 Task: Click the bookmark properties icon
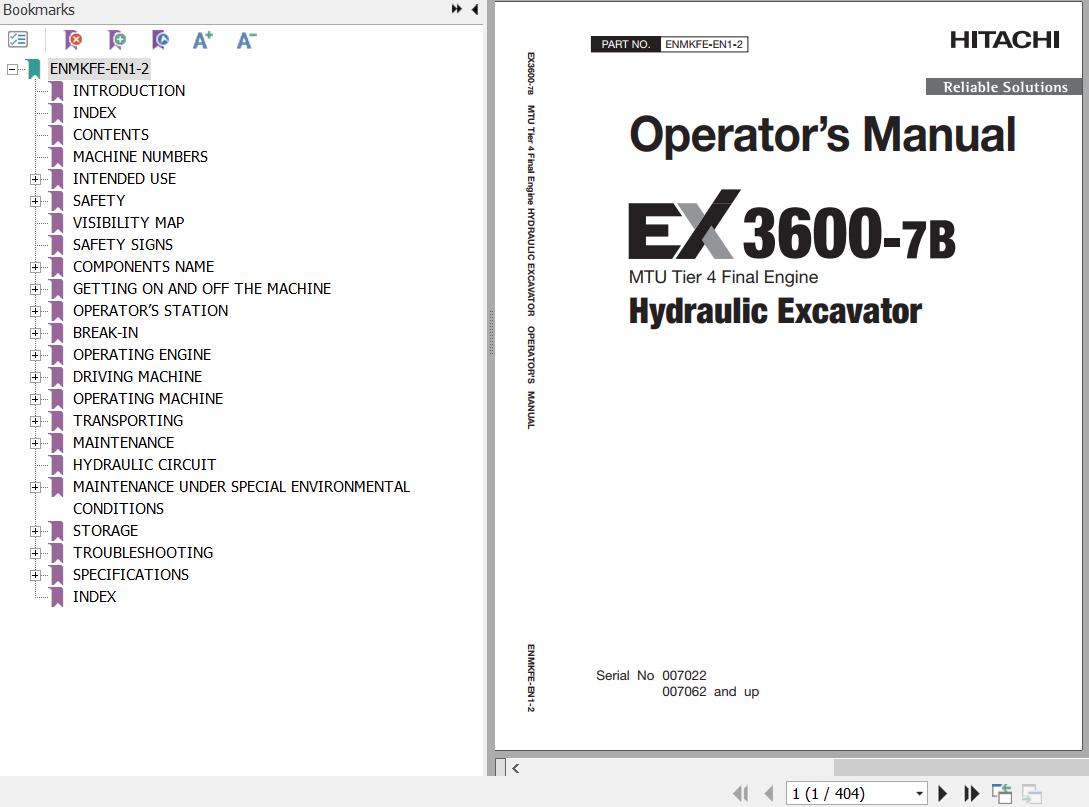click(x=160, y=40)
